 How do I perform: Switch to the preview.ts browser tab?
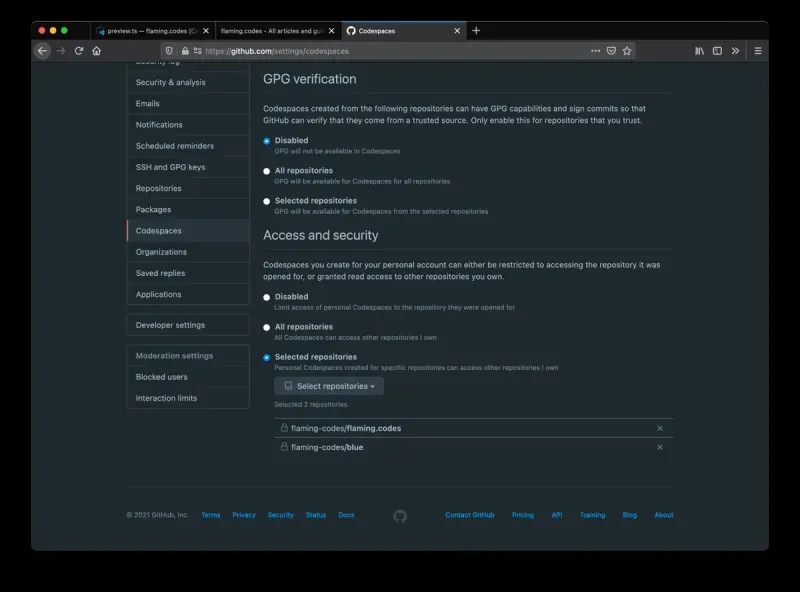pos(153,31)
